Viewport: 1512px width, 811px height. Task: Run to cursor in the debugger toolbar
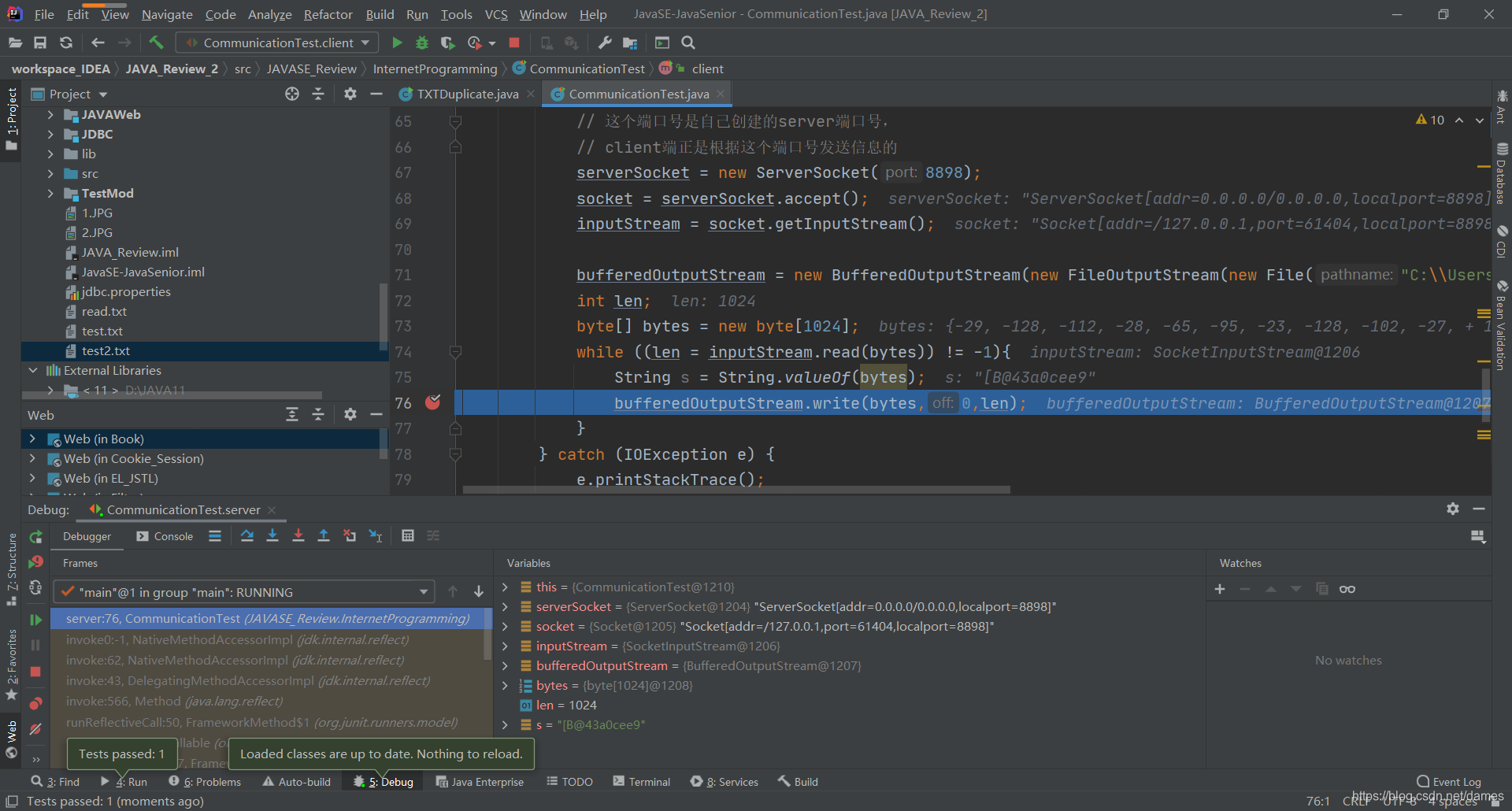point(376,535)
